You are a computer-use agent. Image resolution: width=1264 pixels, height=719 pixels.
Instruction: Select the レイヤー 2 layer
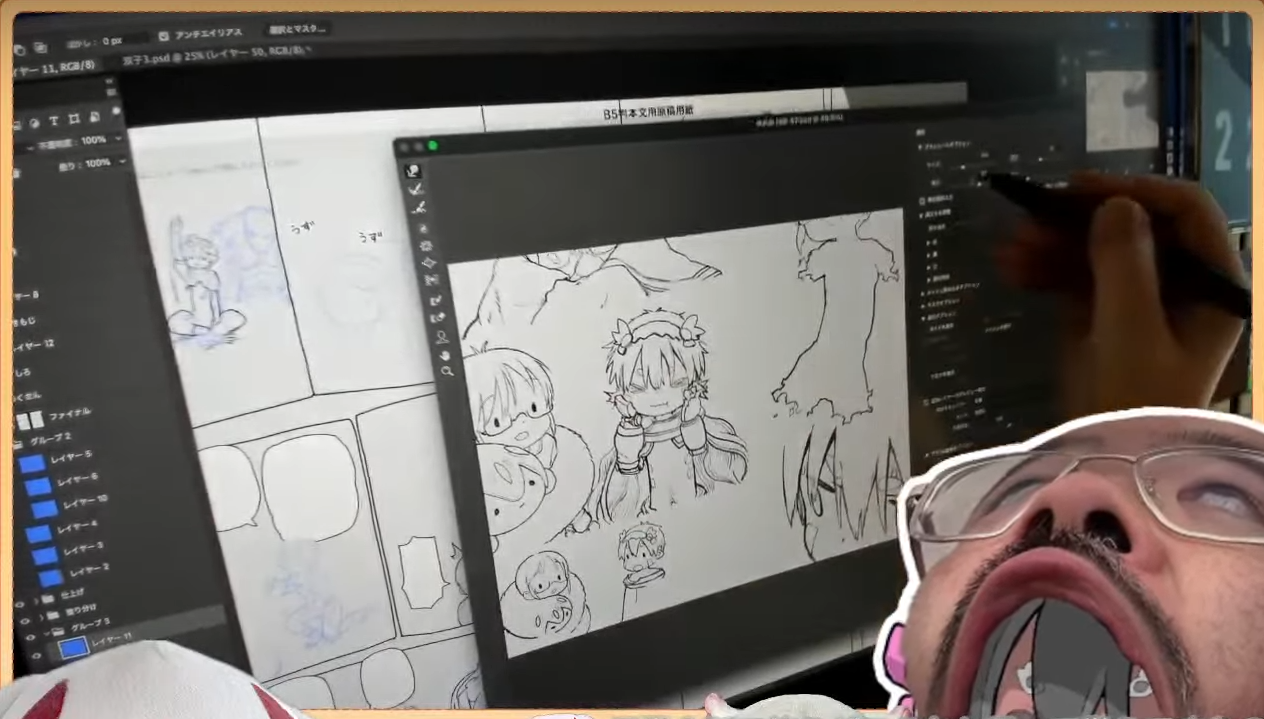88,570
